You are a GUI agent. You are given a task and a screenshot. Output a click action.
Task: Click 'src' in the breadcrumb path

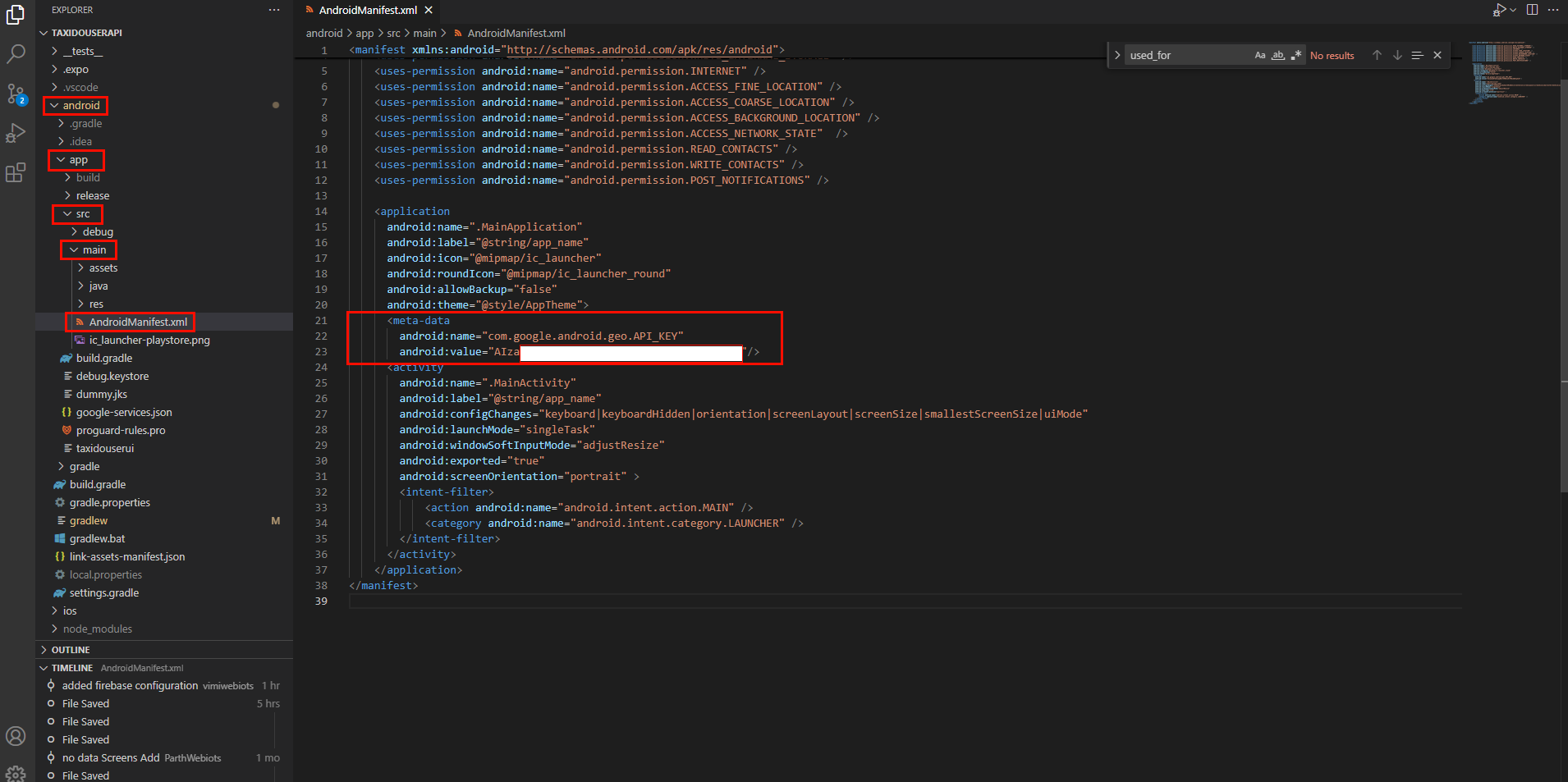click(393, 33)
